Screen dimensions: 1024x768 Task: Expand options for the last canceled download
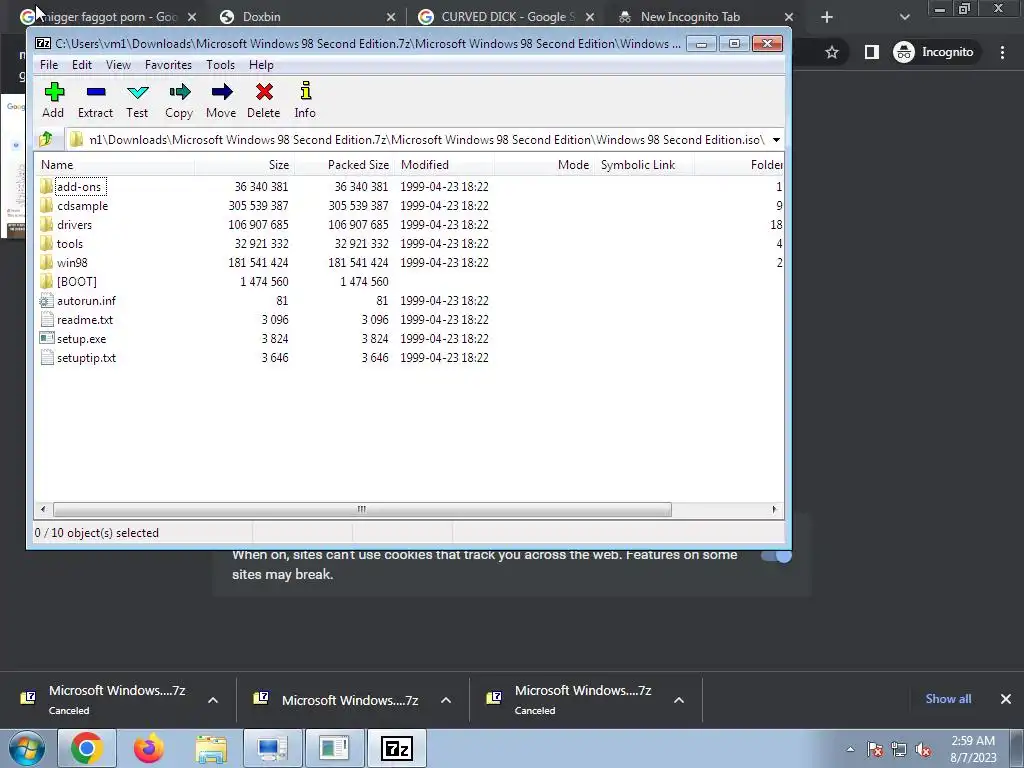click(x=679, y=700)
